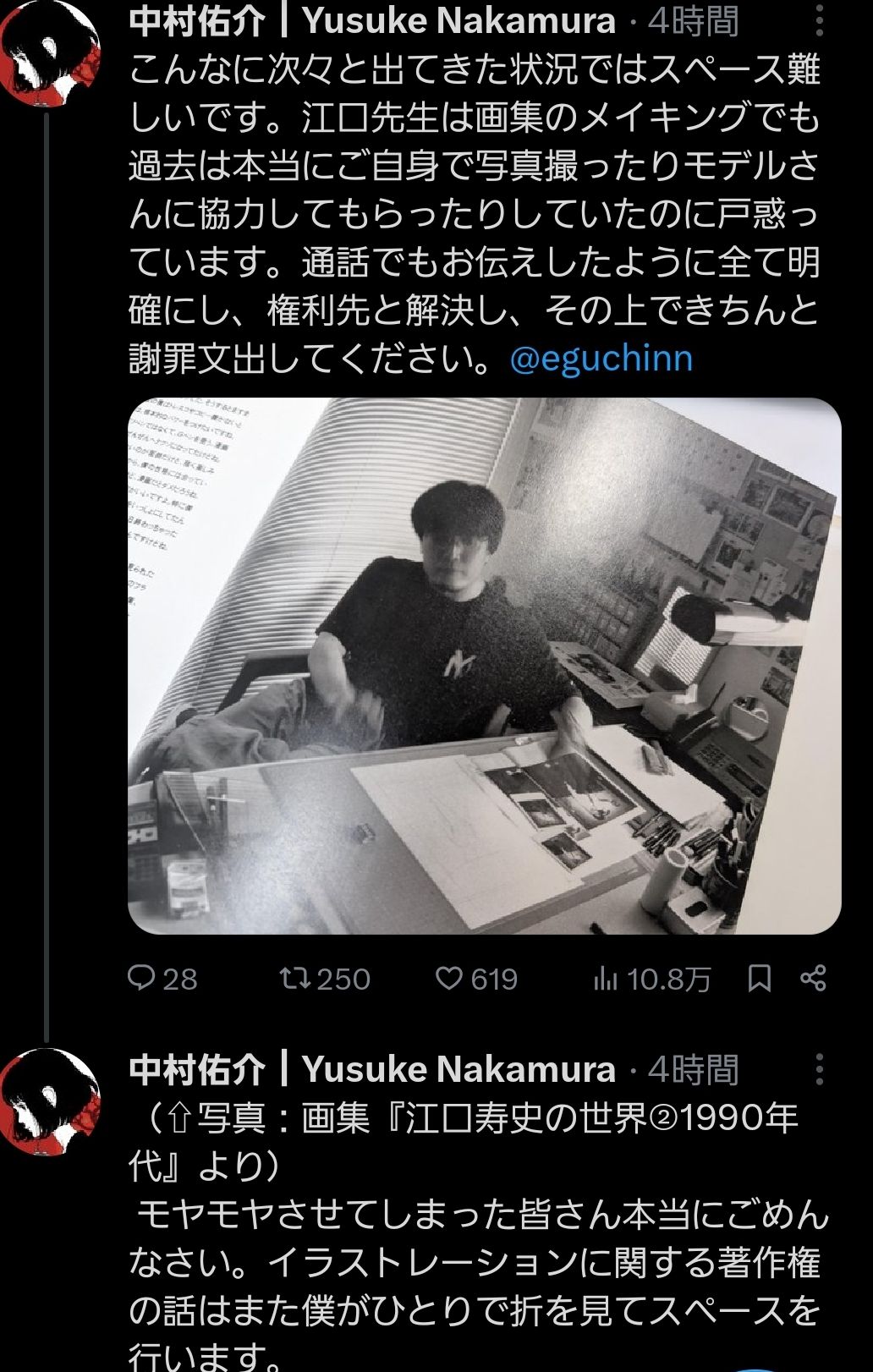Screen dimensions: 873x1372
Task: Bookmark the tweet with the photo
Action: tap(759, 979)
